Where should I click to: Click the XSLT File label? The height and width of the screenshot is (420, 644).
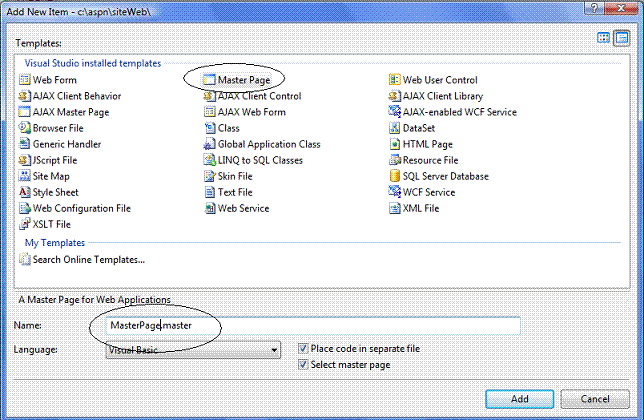[x=52, y=224]
